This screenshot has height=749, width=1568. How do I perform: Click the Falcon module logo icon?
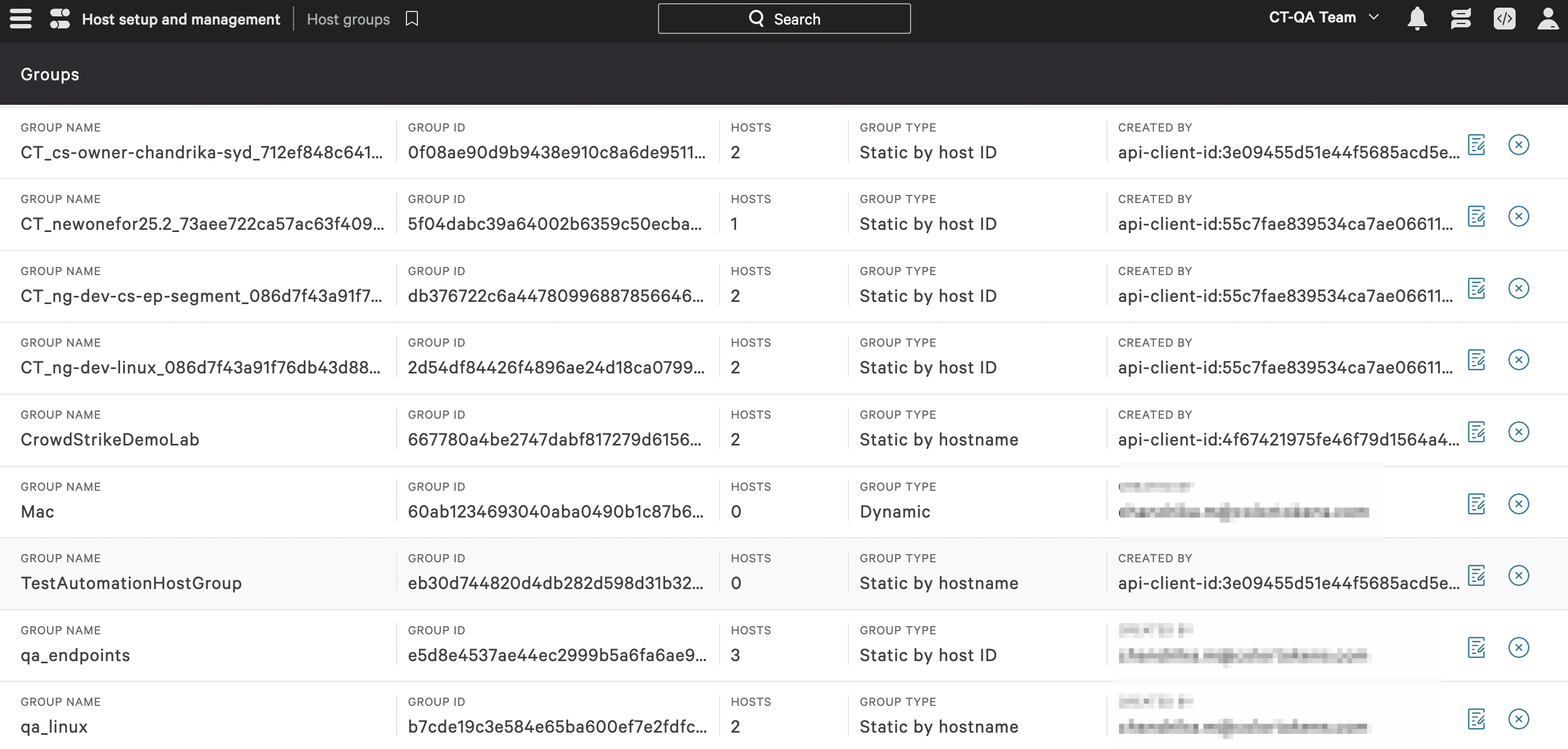click(59, 18)
